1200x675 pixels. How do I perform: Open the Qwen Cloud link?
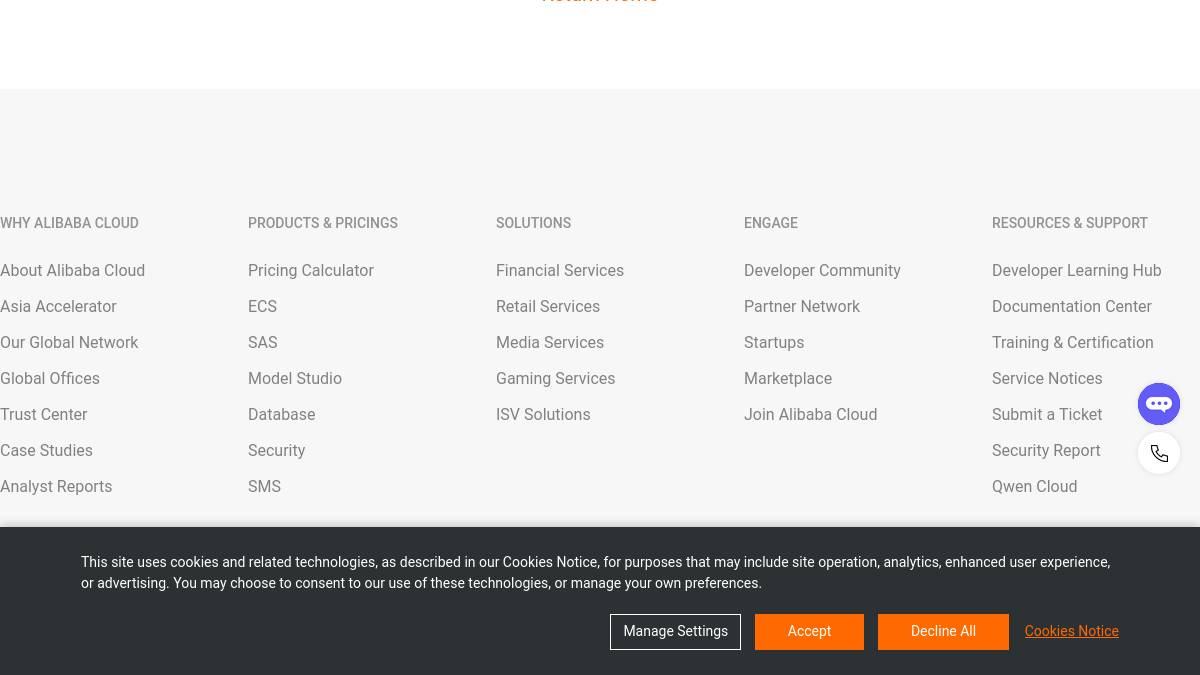pyautogui.click(x=1034, y=486)
